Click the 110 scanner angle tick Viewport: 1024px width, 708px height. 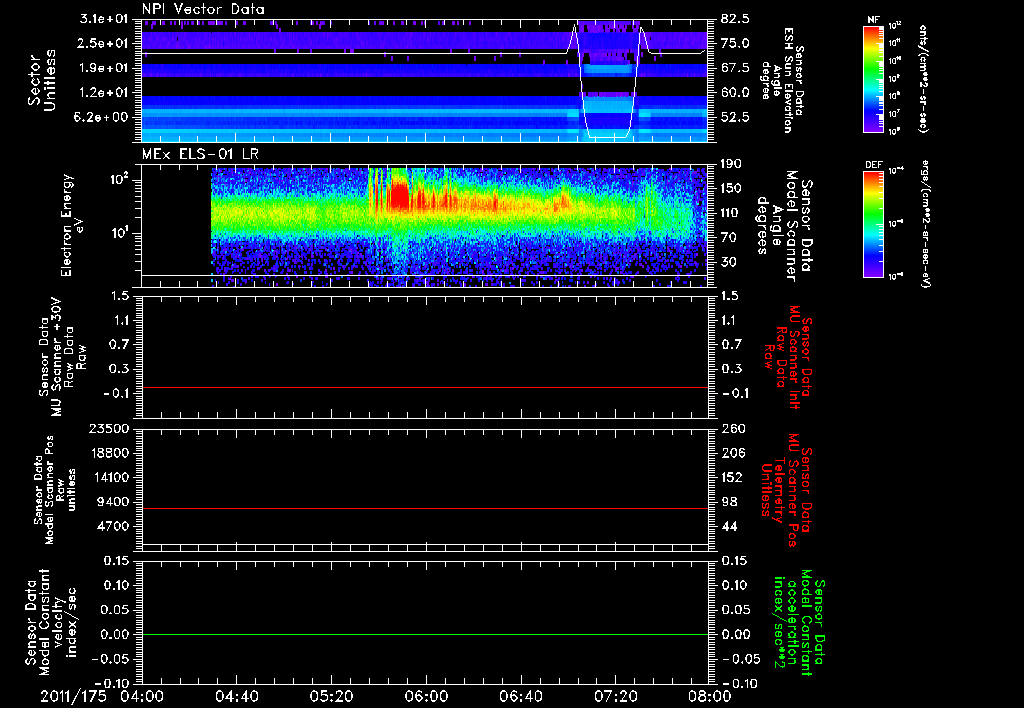(x=731, y=213)
